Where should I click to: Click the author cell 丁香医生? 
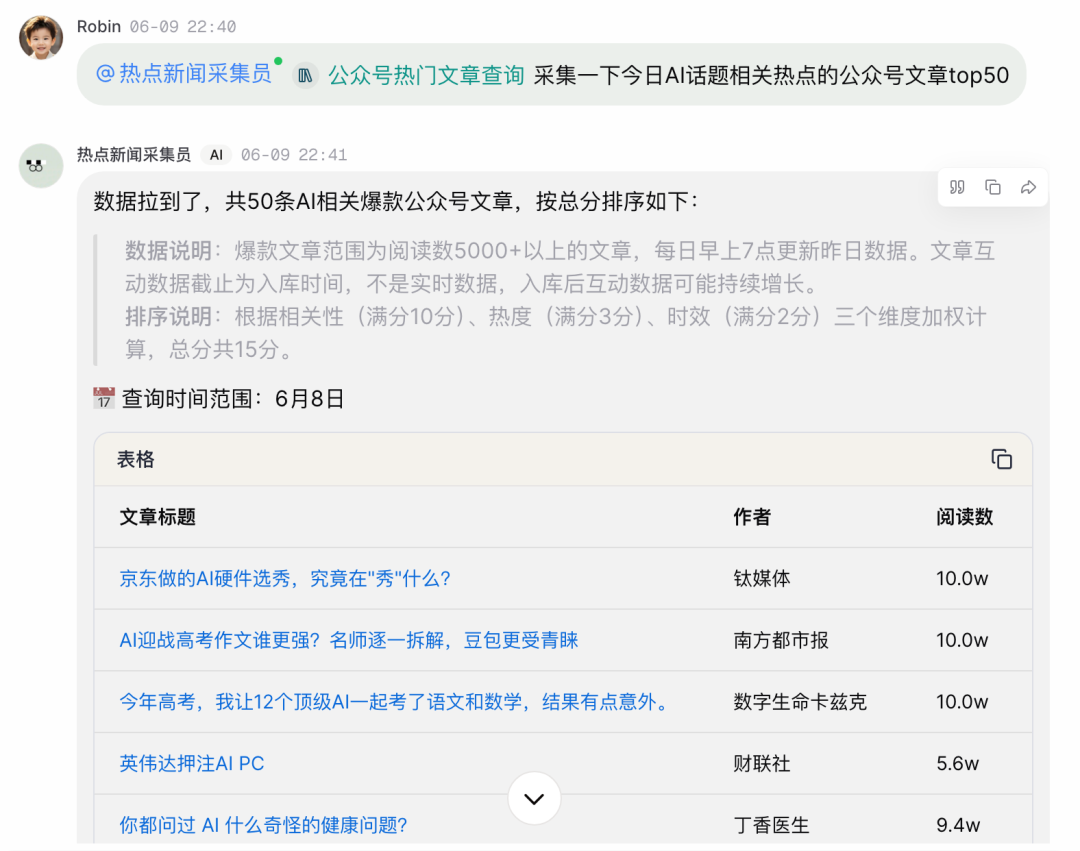point(771,825)
